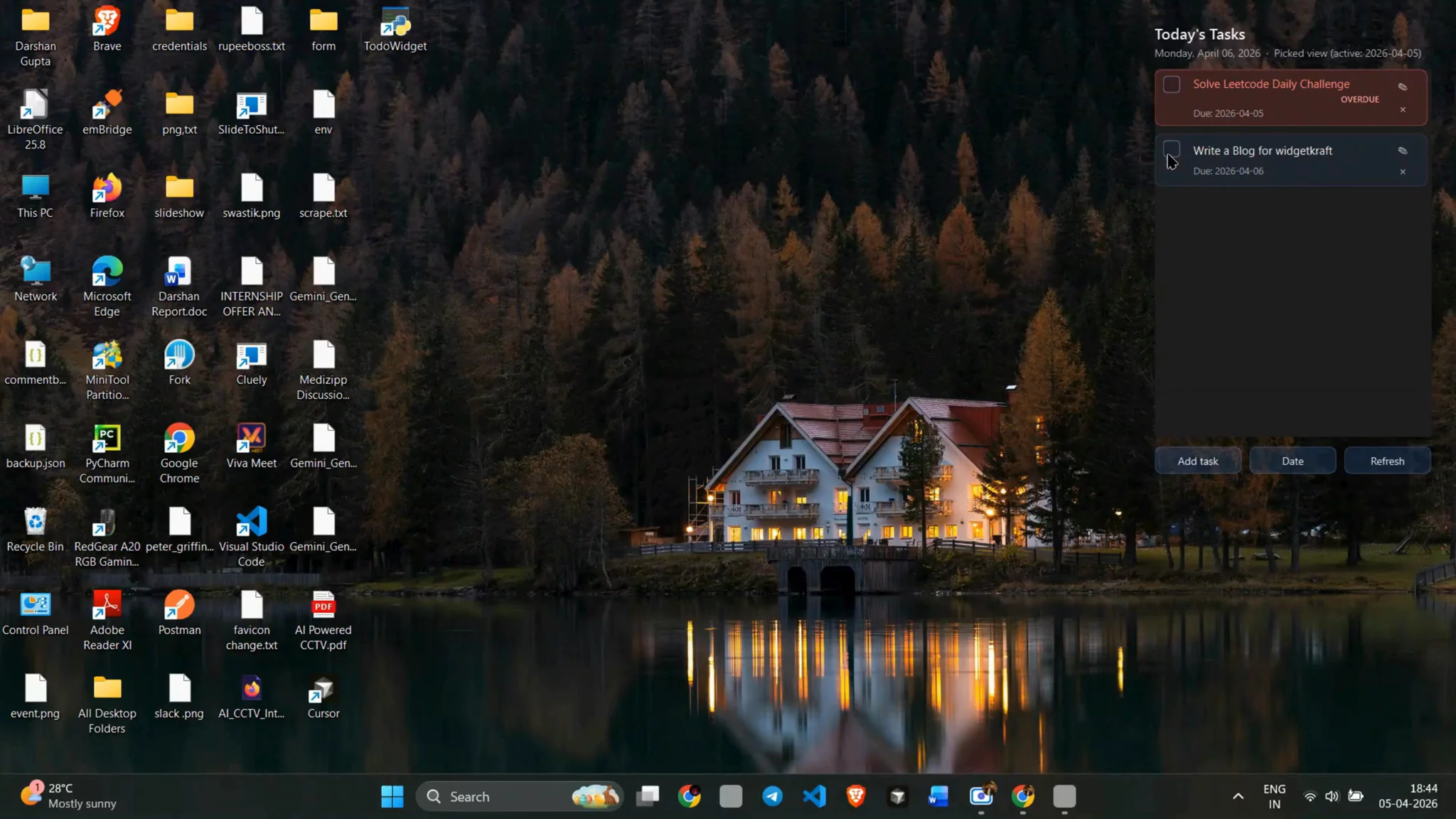
Task: Select the Control Panel icon
Action: point(36,614)
